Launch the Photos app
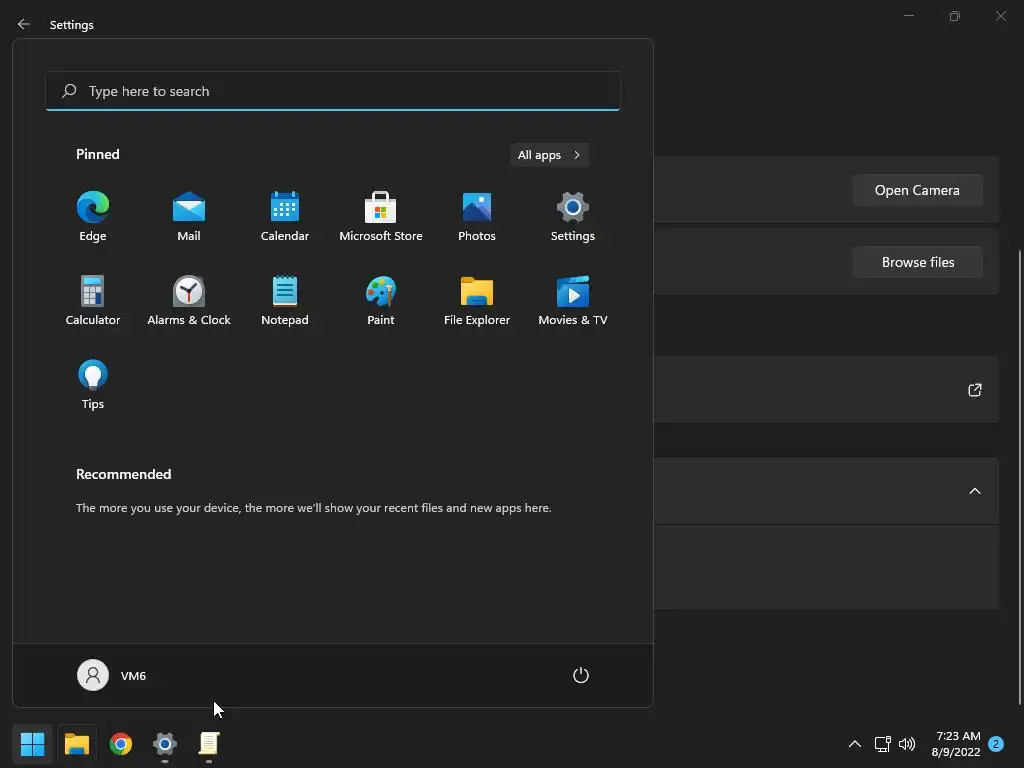 click(x=477, y=216)
